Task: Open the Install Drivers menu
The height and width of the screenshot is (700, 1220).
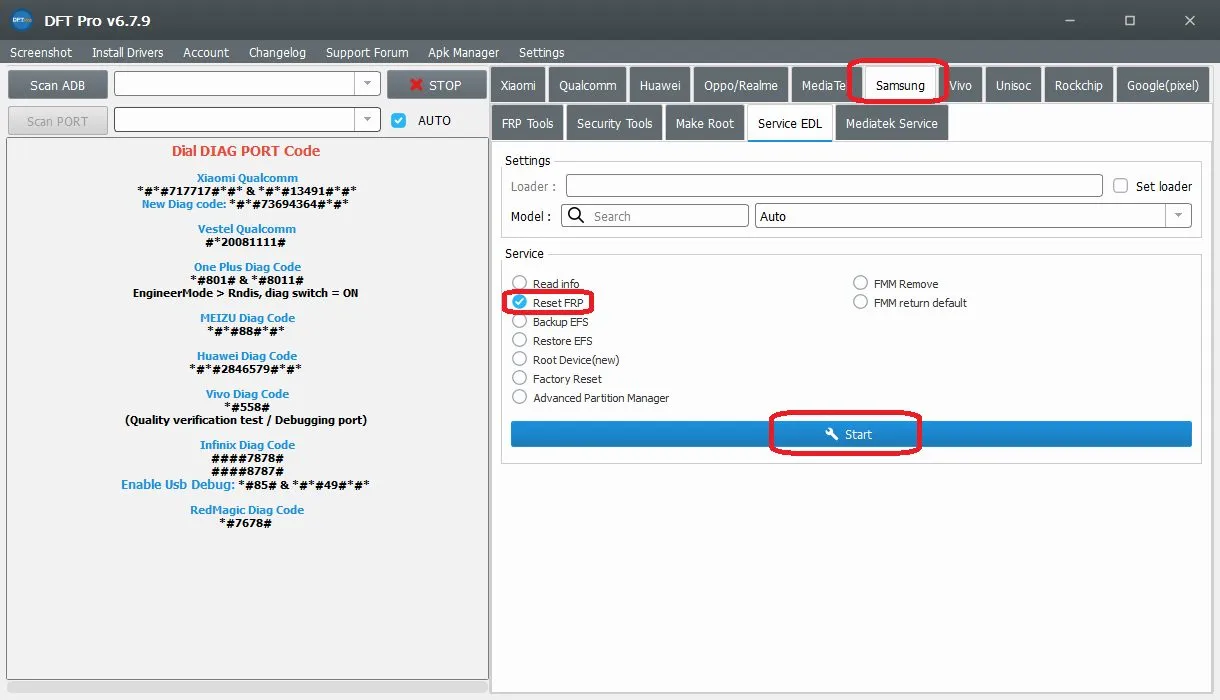Action: tap(128, 52)
